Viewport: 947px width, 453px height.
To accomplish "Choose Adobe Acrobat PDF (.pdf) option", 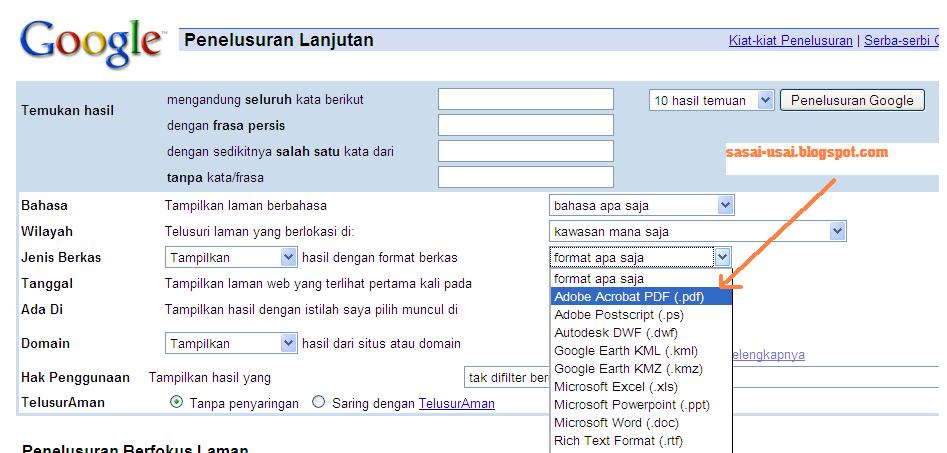I will point(641,297).
